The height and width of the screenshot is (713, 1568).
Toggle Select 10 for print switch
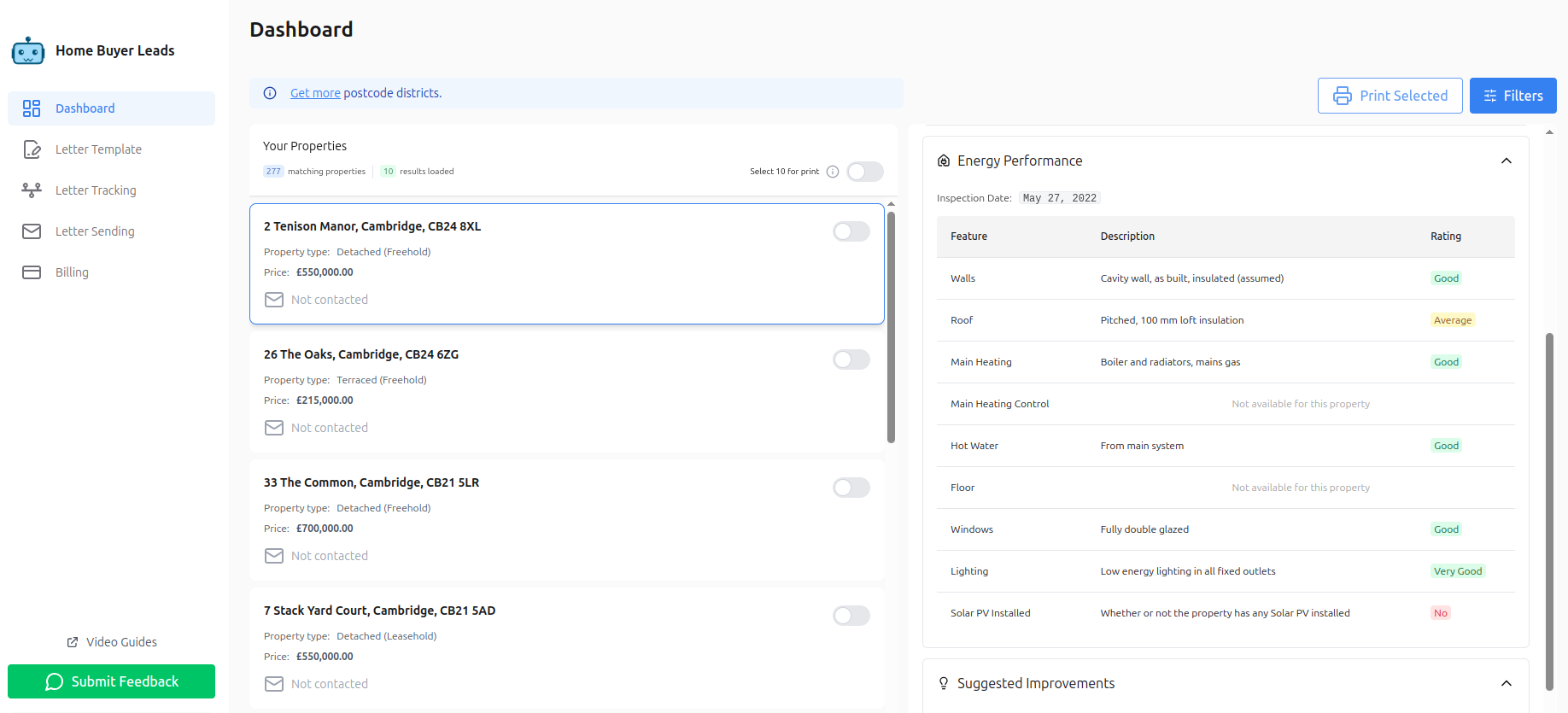point(865,172)
